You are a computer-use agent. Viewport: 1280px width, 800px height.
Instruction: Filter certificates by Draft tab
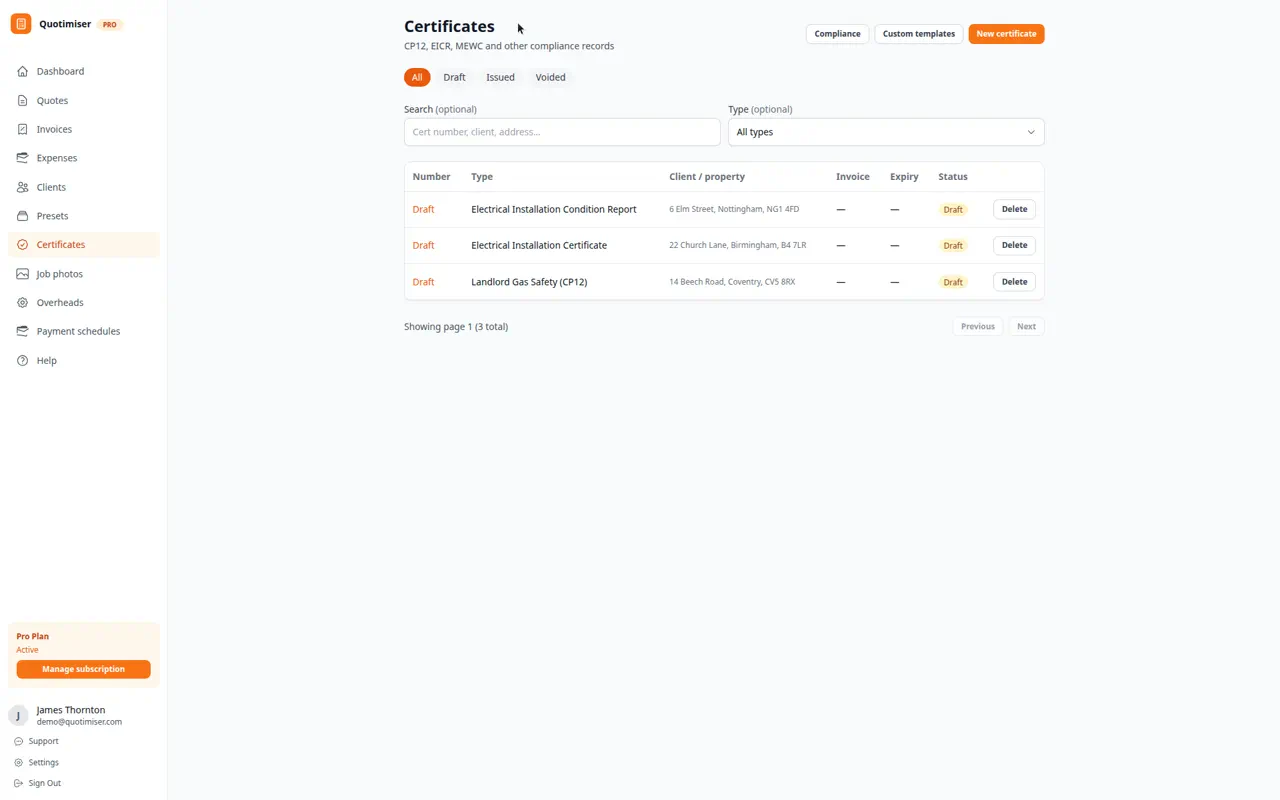click(x=454, y=77)
